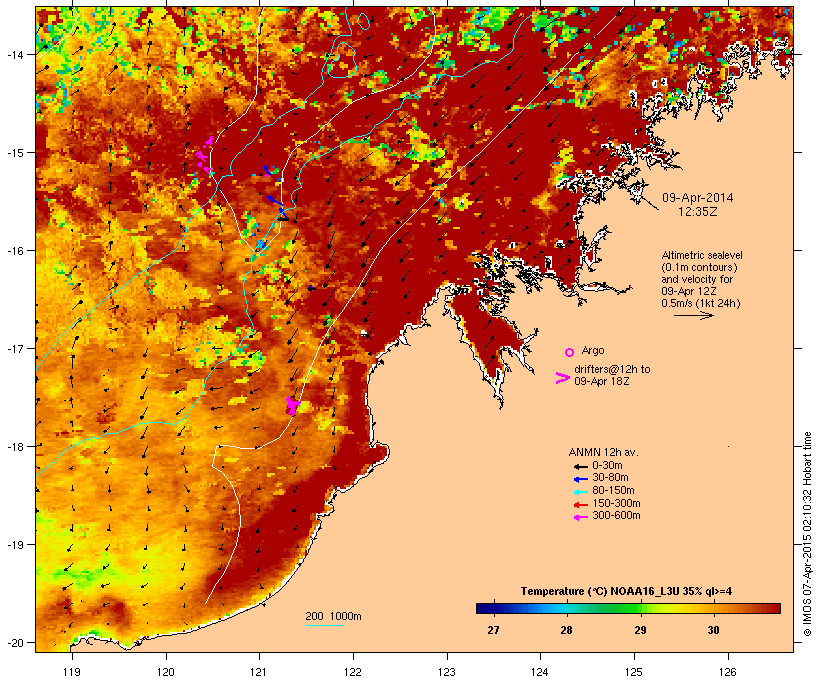Click the latitude label -18

pyautogui.click(x=14, y=447)
